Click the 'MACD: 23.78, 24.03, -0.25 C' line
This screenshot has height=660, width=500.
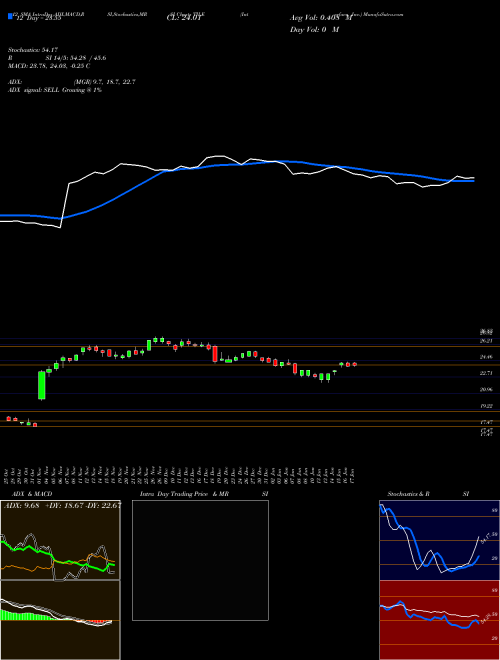click(x=49, y=66)
